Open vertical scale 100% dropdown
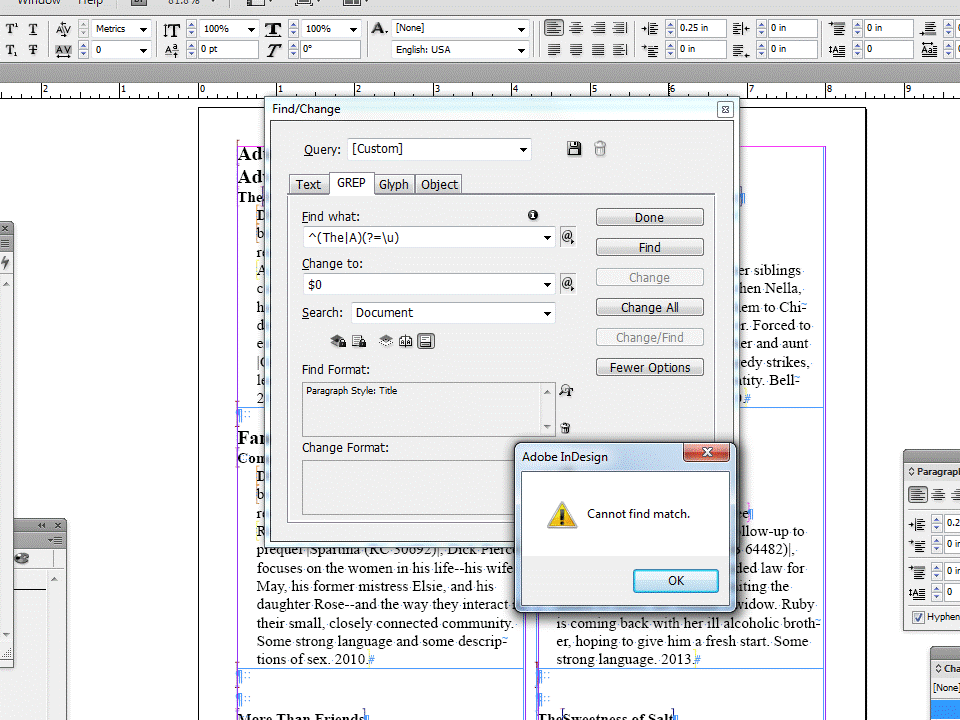 [x=251, y=29]
